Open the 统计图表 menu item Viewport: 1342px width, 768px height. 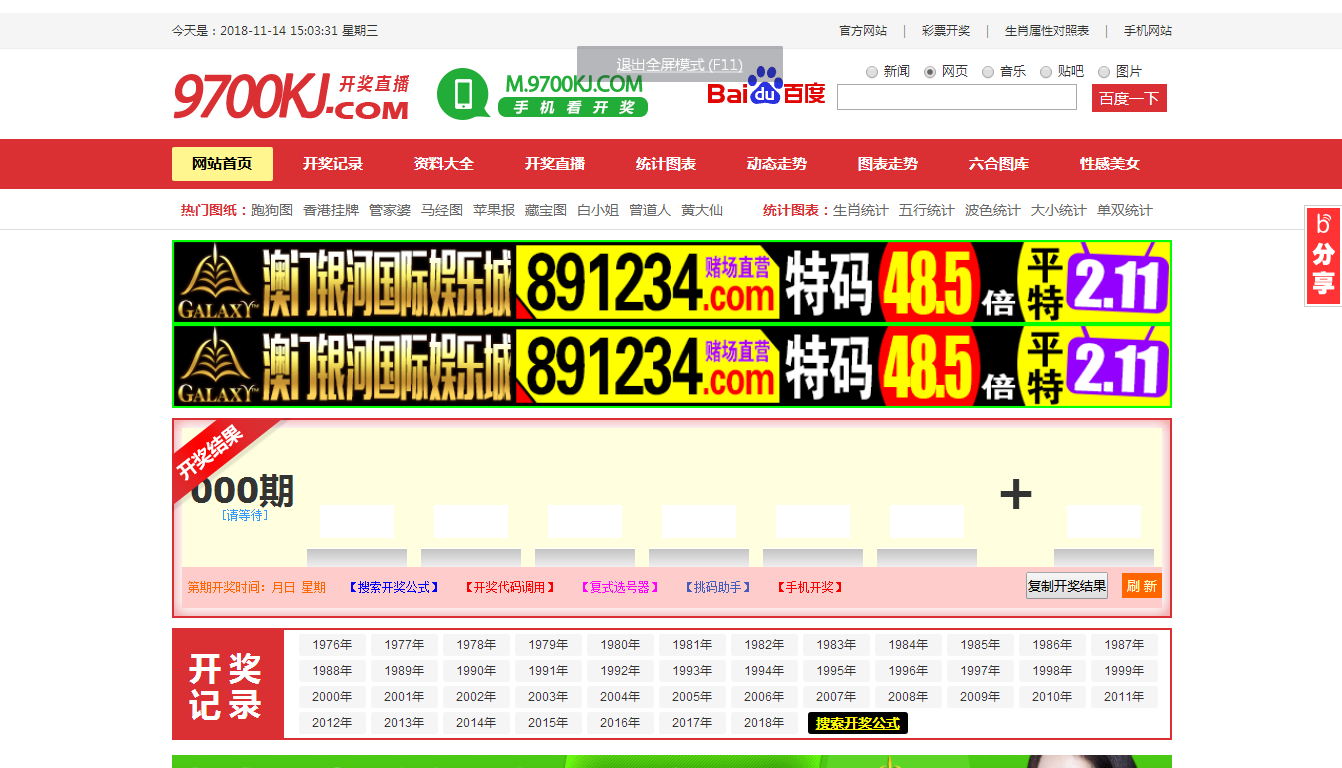pyautogui.click(x=665, y=164)
